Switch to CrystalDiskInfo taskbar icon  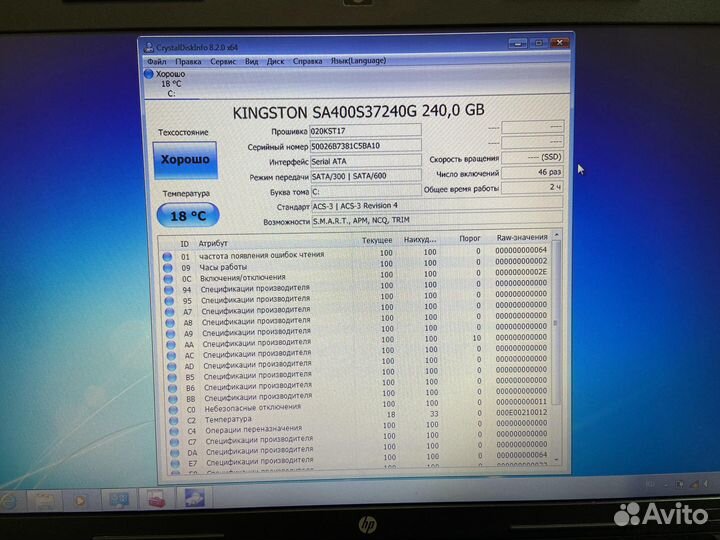pyautogui.click(x=195, y=498)
